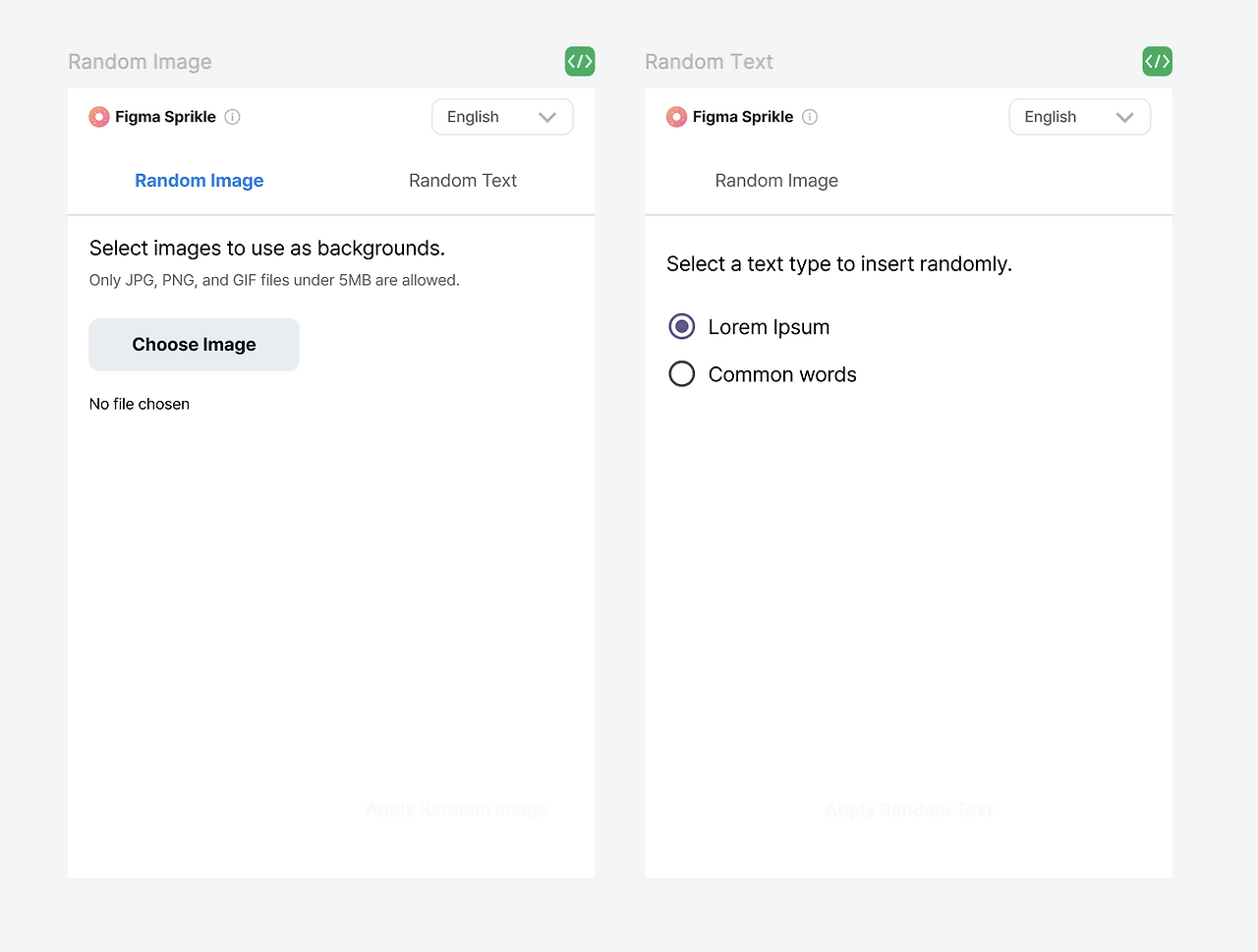This screenshot has height=952, width=1258.
Task: Choose the Common words radio option
Action: pos(682,374)
